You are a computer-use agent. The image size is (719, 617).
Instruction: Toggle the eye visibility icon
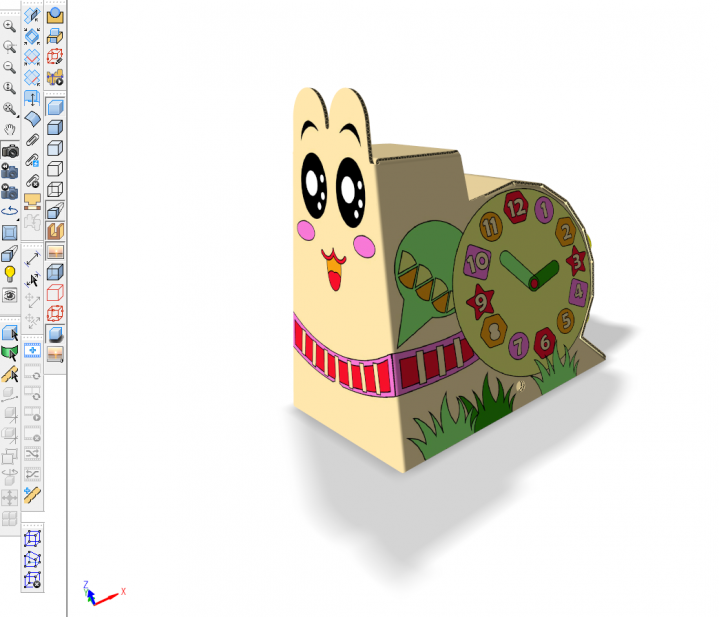[x=10, y=295]
